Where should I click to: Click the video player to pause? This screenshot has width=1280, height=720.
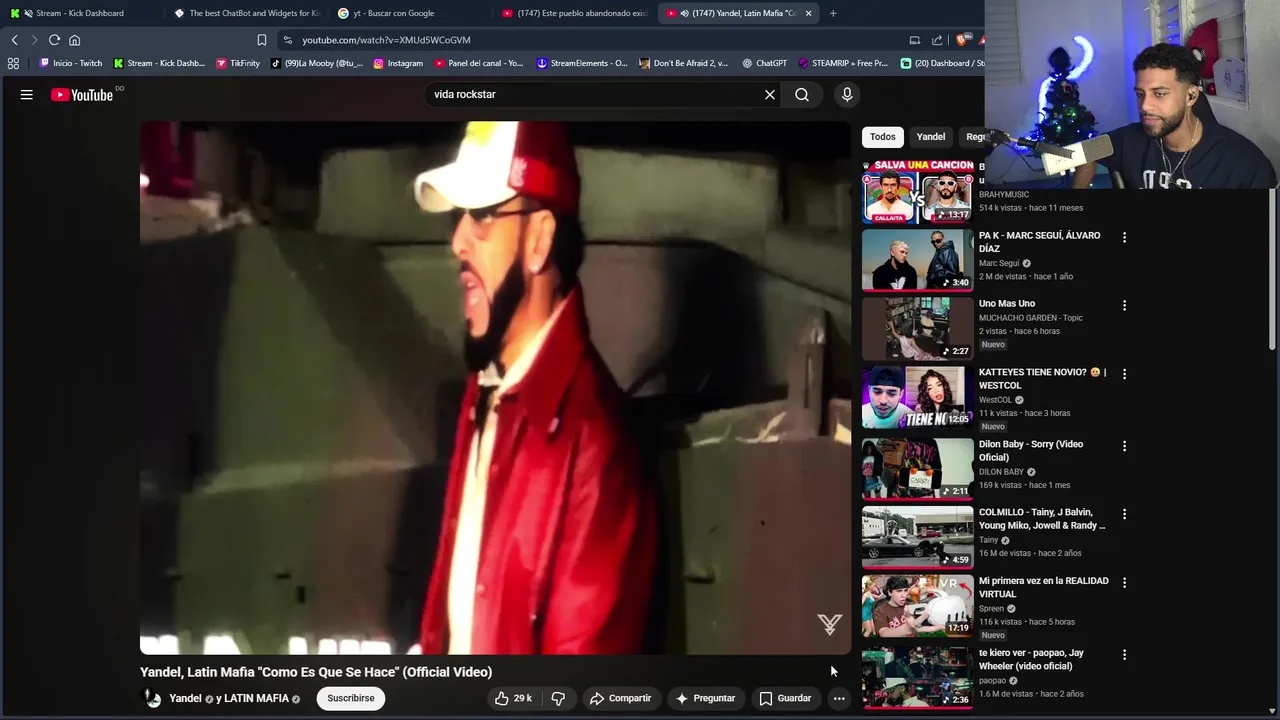coord(495,388)
